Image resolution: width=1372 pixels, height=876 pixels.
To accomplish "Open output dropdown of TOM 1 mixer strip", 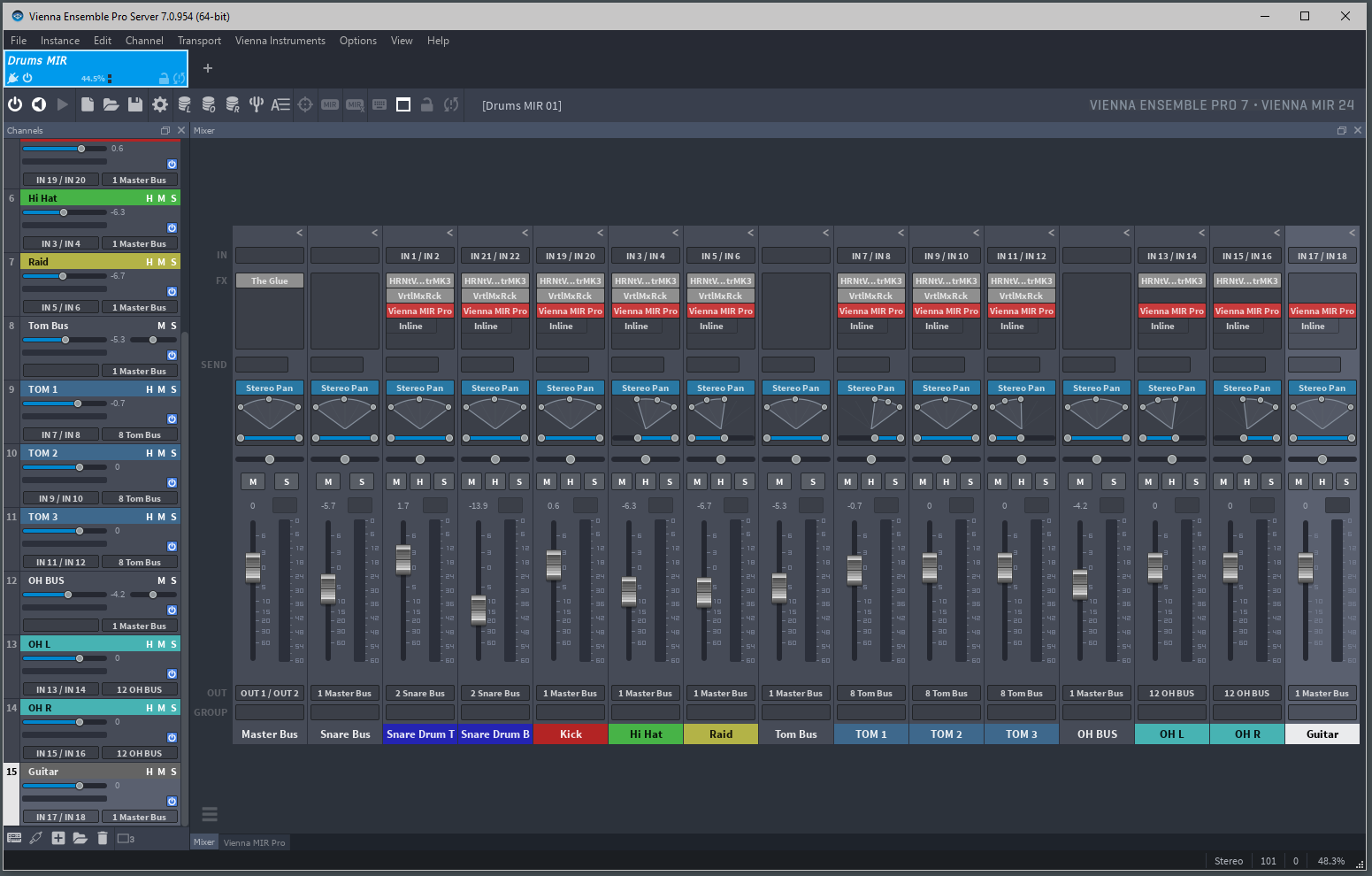I will [x=871, y=693].
